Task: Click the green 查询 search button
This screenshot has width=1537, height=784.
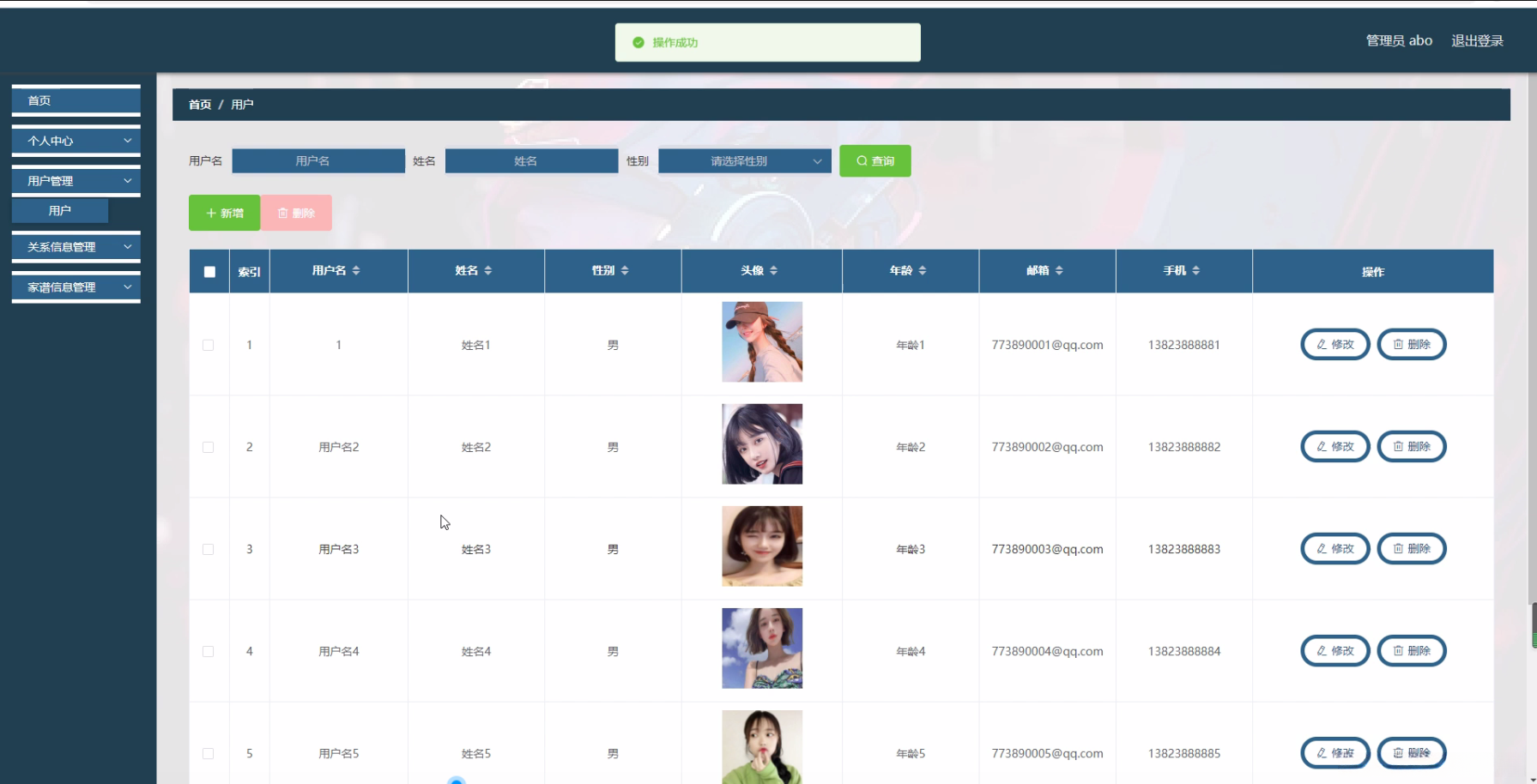Action: pos(875,161)
